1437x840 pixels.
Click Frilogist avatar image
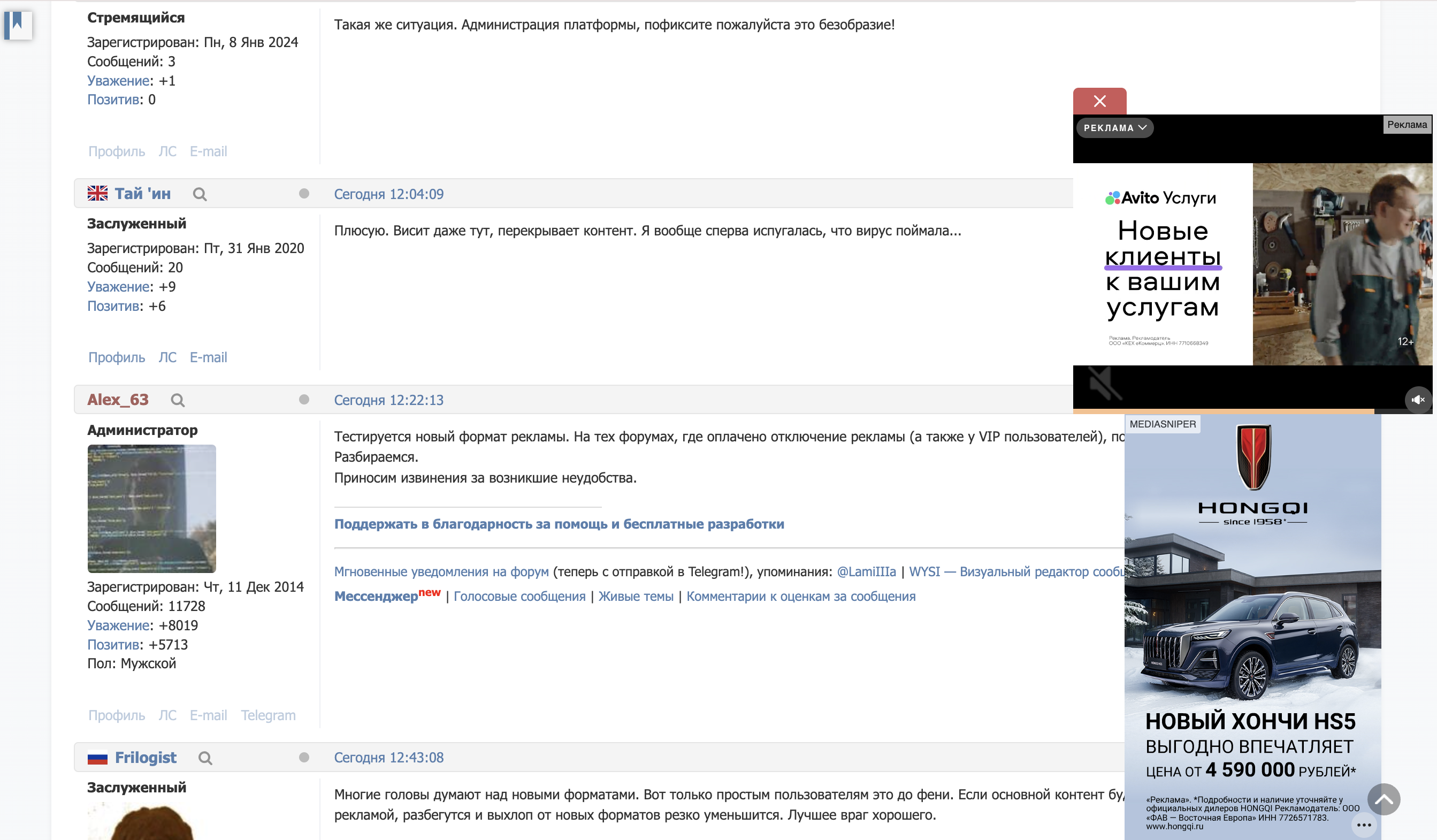pos(152,821)
